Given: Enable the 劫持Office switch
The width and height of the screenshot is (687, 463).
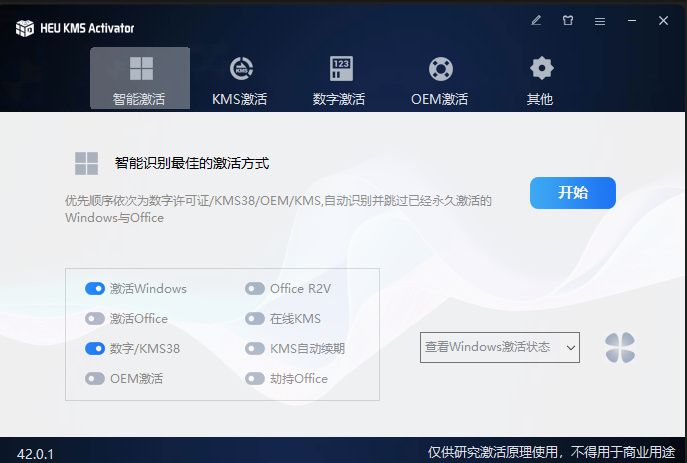Looking at the screenshot, I should point(255,378).
